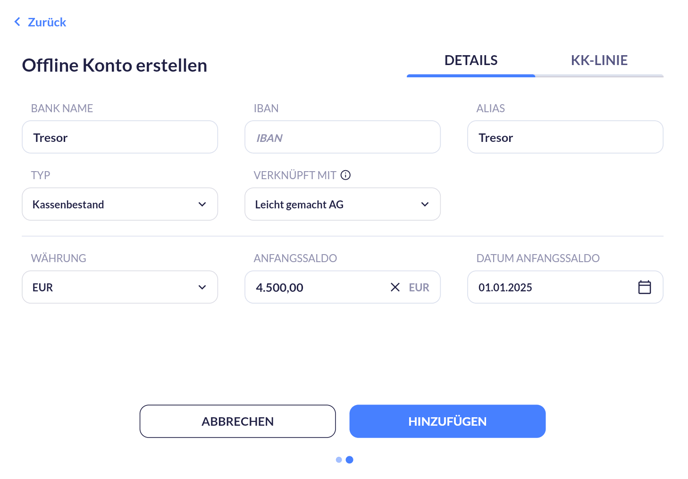Open the Verknüpft mit dropdown Leicht gemacht AG

pyautogui.click(x=342, y=204)
